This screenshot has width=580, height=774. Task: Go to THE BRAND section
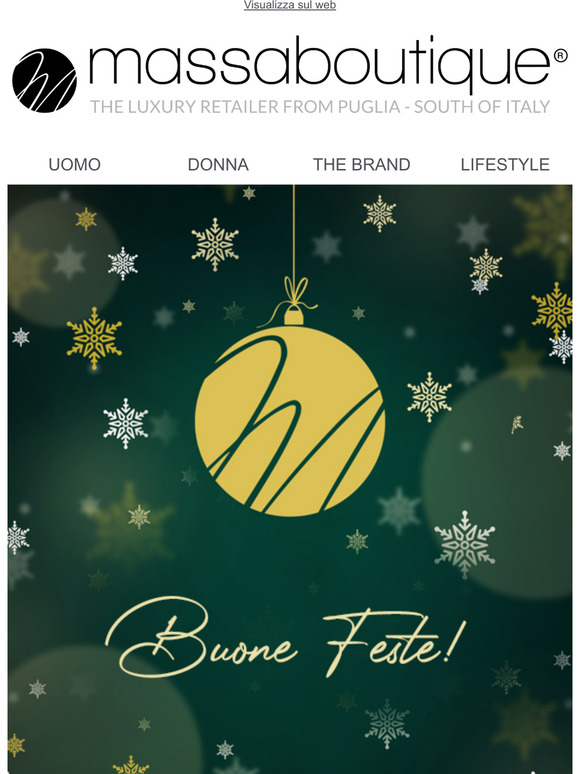point(362,164)
